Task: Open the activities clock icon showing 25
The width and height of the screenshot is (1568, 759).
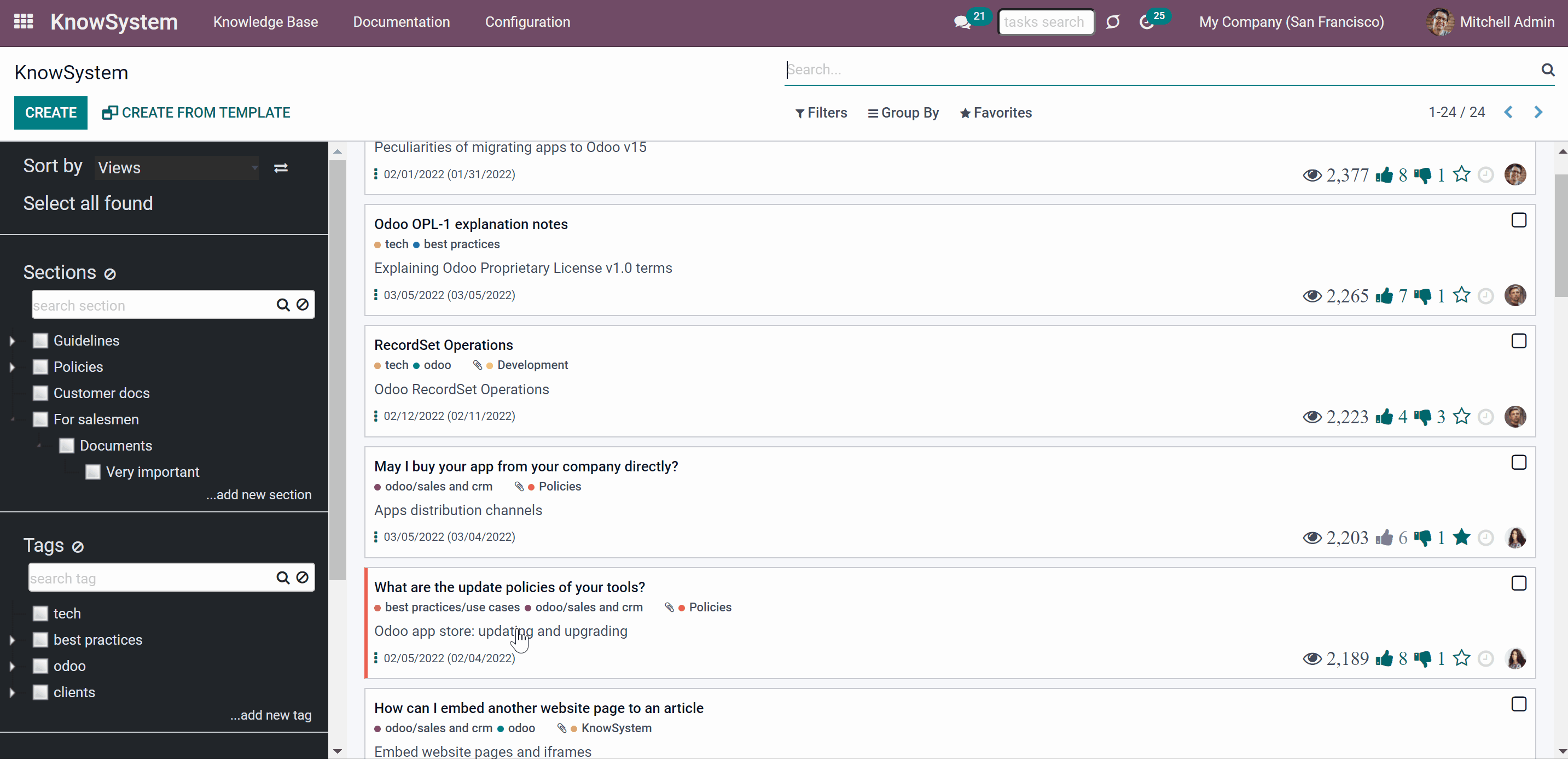Action: 1146,22
